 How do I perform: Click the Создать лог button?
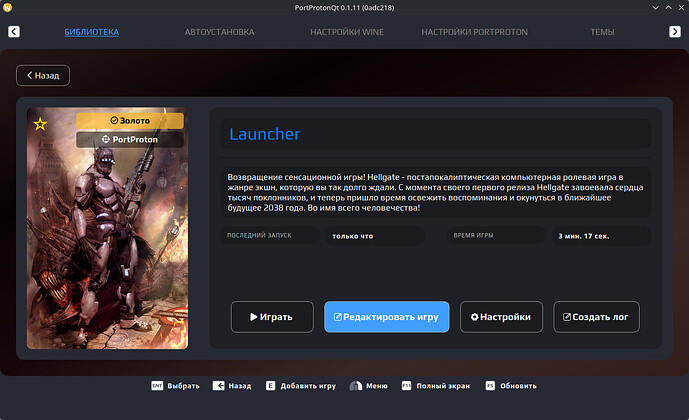point(596,317)
